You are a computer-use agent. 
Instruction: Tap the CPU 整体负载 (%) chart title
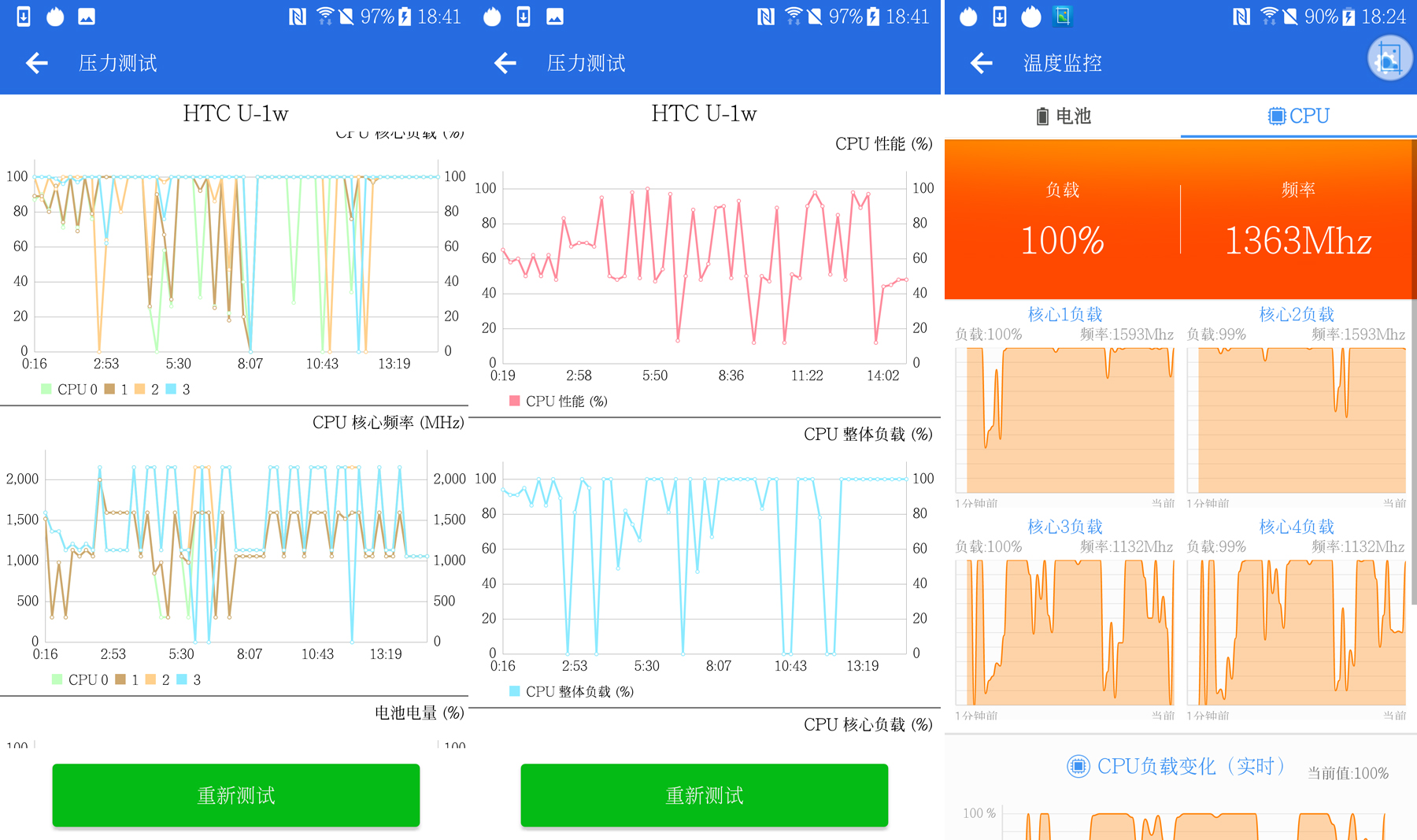tap(868, 435)
